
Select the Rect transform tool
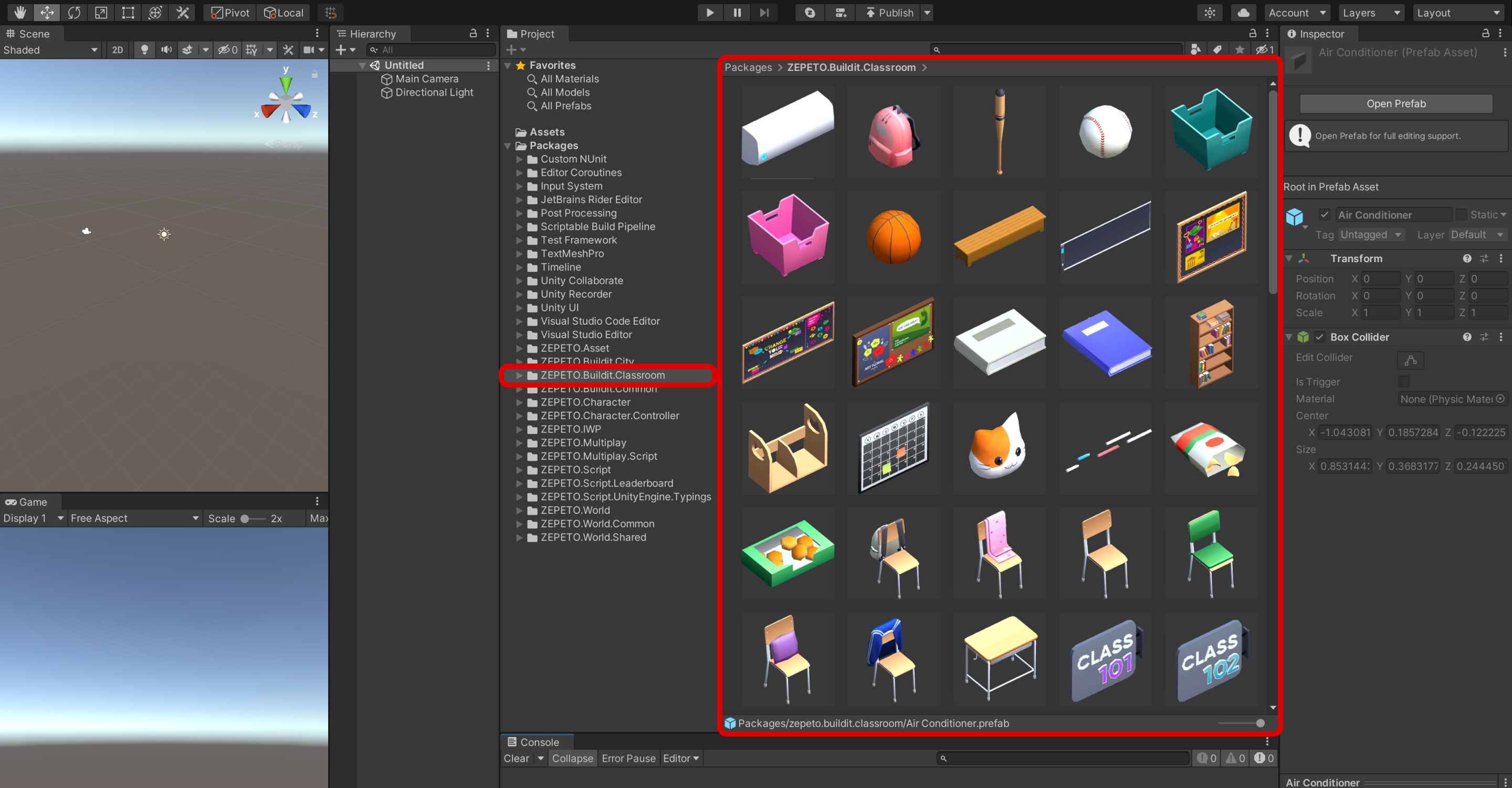click(128, 12)
